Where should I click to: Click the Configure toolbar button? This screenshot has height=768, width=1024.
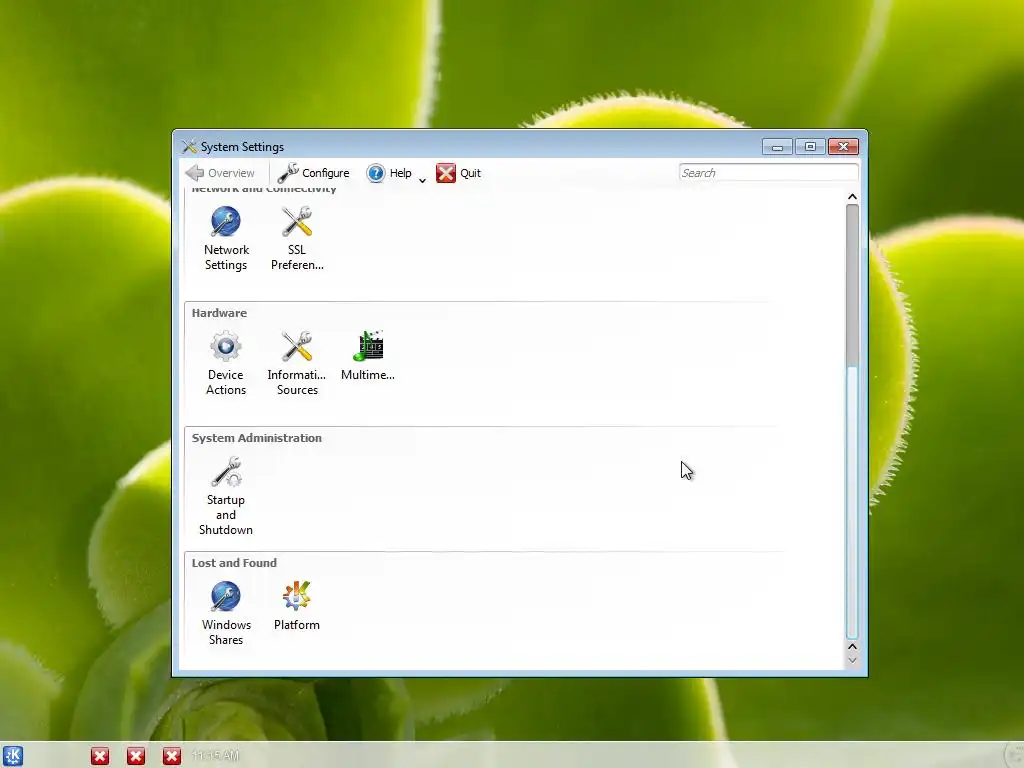(x=313, y=173)
